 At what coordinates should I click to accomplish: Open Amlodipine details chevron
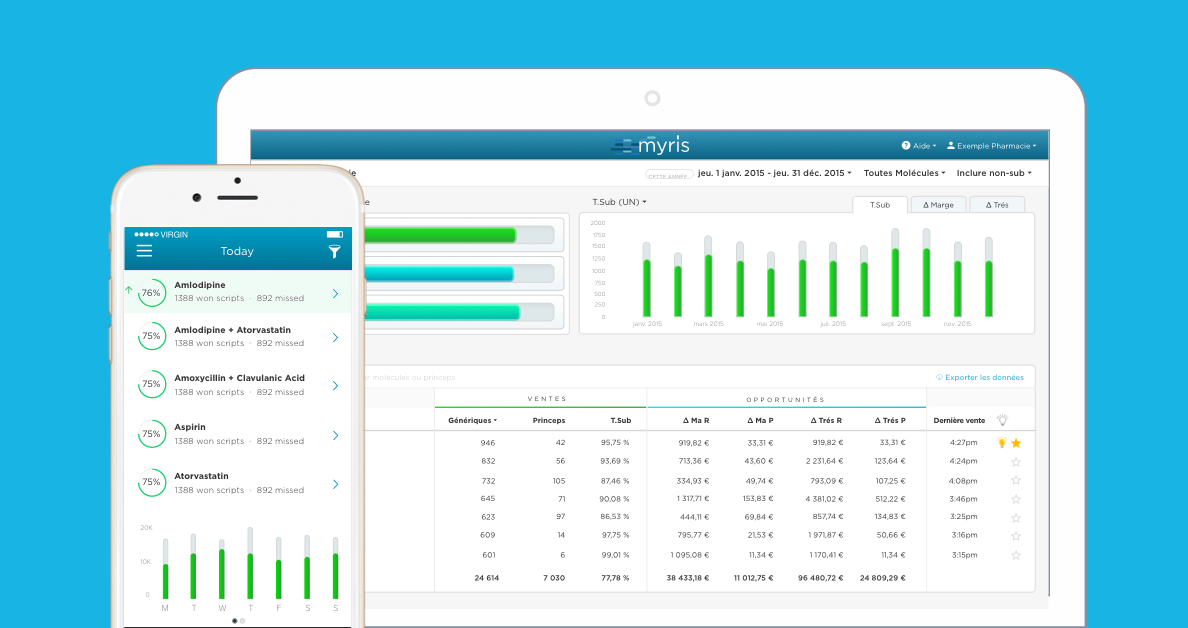(x=335, y=293)
